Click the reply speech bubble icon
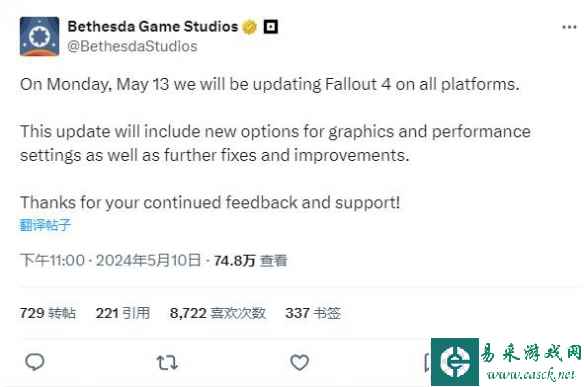The width and height of the screenshot is (584, 387). click(35, 362)
